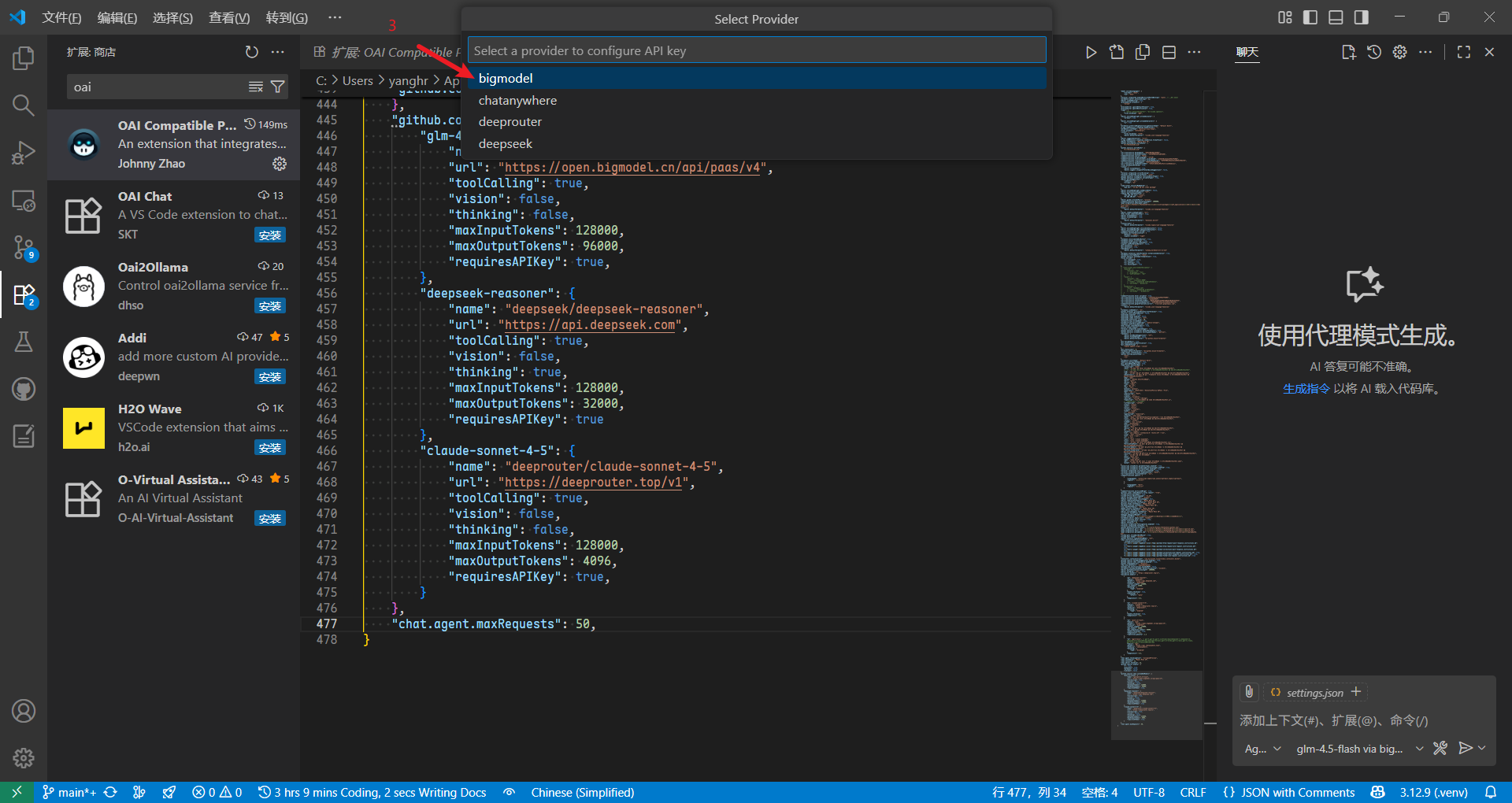Select JSON with Comments language mode
Viewport: 1512px width, 803px height.
click(x=1298, y=792)
